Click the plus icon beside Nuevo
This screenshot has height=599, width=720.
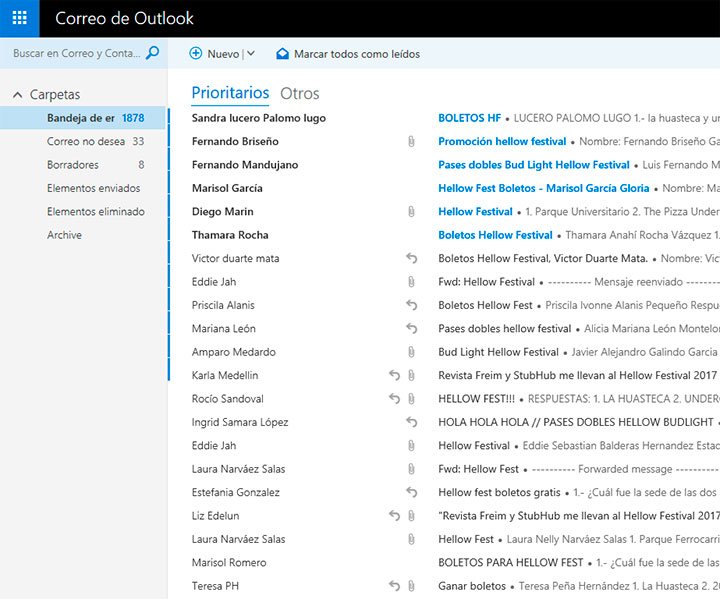coord(196,54)
